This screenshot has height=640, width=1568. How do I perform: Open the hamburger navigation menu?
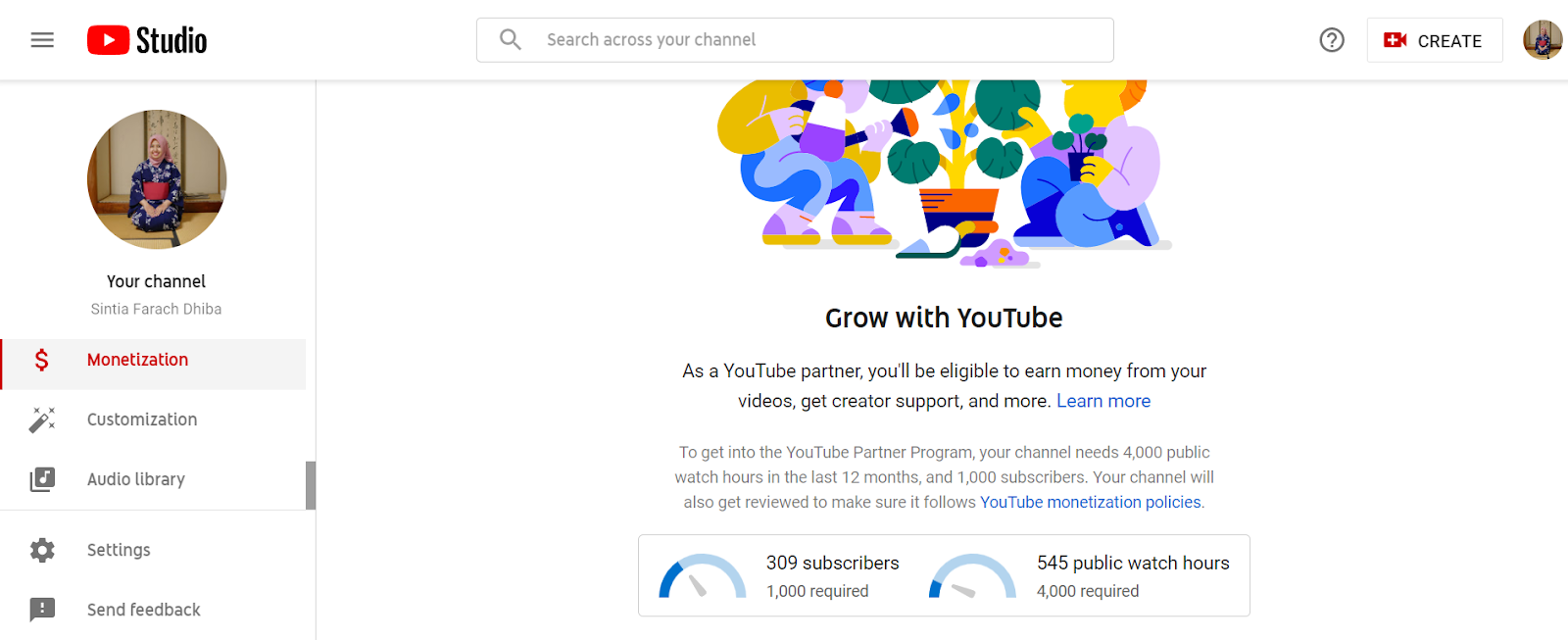(42, 40)
